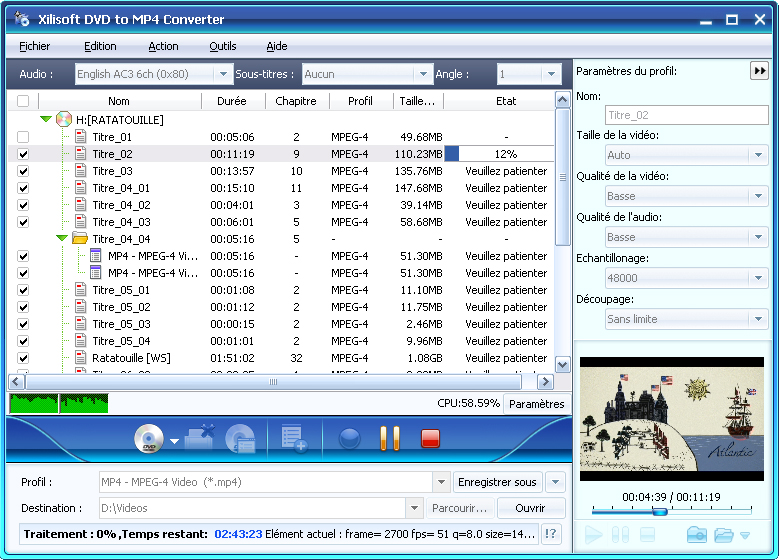Click the Titre_05_03 document icon
This screenshot has width=779, height=560.
tap(80, 323)
